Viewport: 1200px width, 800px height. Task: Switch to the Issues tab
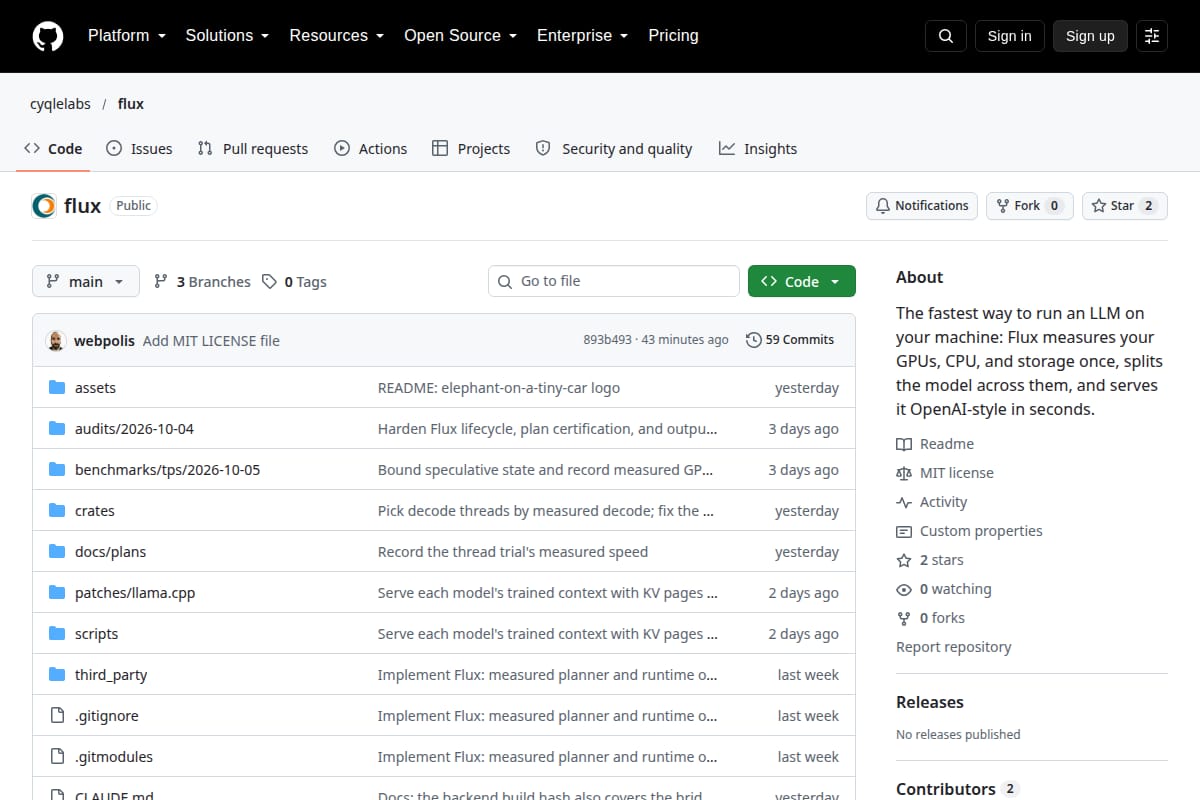[x=139, y=149]
